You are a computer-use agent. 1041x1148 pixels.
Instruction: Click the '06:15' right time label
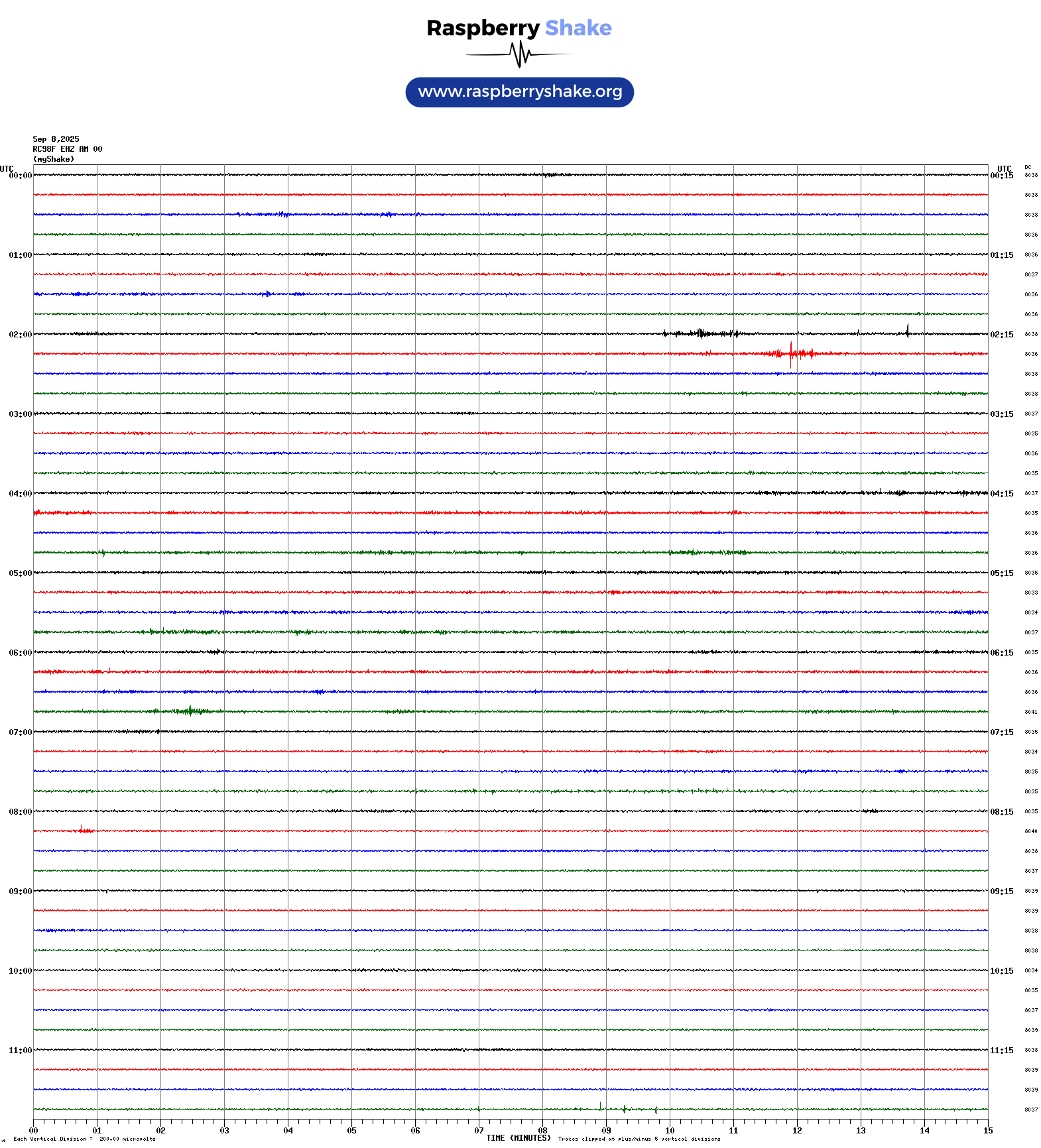[1002, 653]
